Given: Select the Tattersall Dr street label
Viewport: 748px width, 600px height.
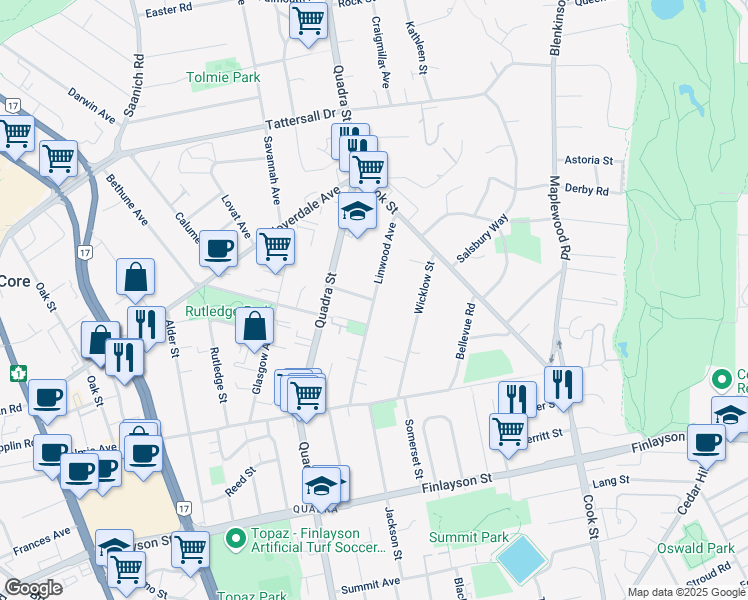Looking at the screenshot, I should coord(301,118).
